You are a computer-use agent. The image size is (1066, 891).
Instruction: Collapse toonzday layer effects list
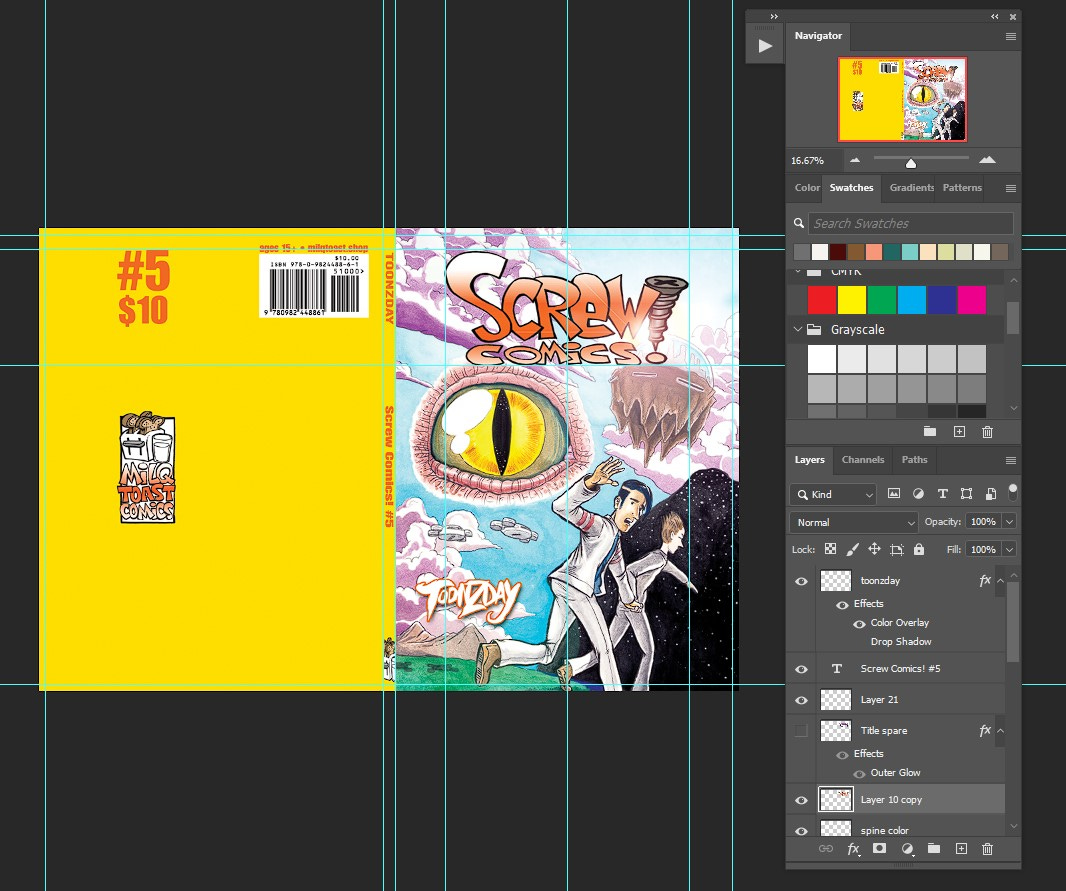(1000, 580)
